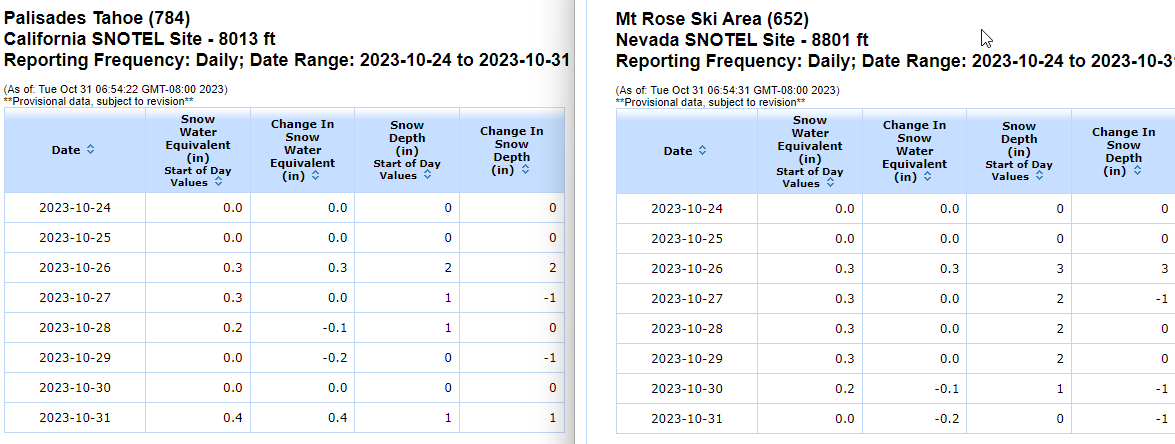Click provisional data note above Mt Rose table

[710, 101]
